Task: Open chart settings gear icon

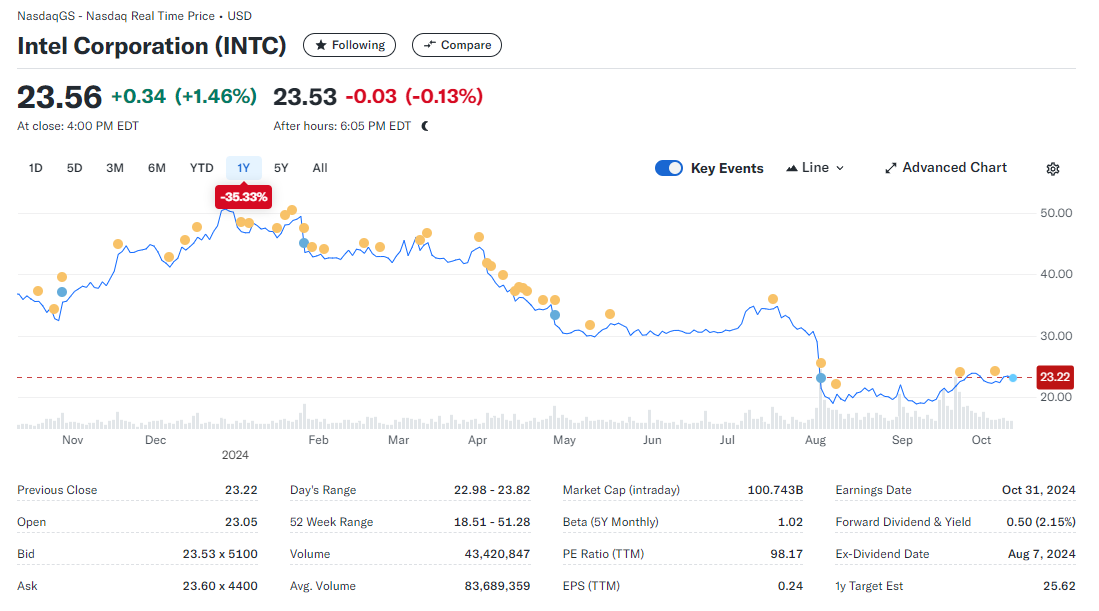Action: point(1053,169)
